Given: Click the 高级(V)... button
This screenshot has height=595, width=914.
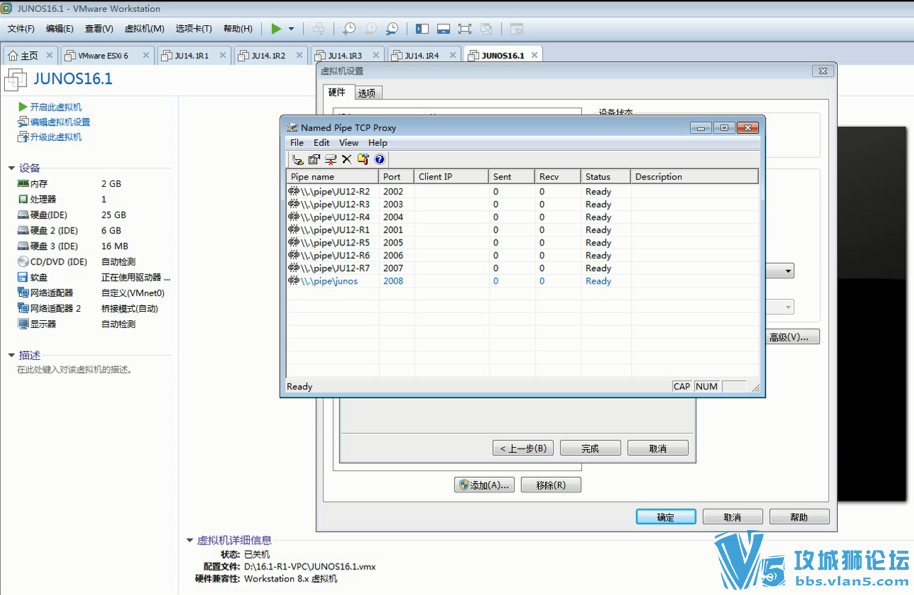Looking at the screenshot, I should [790, 337].
